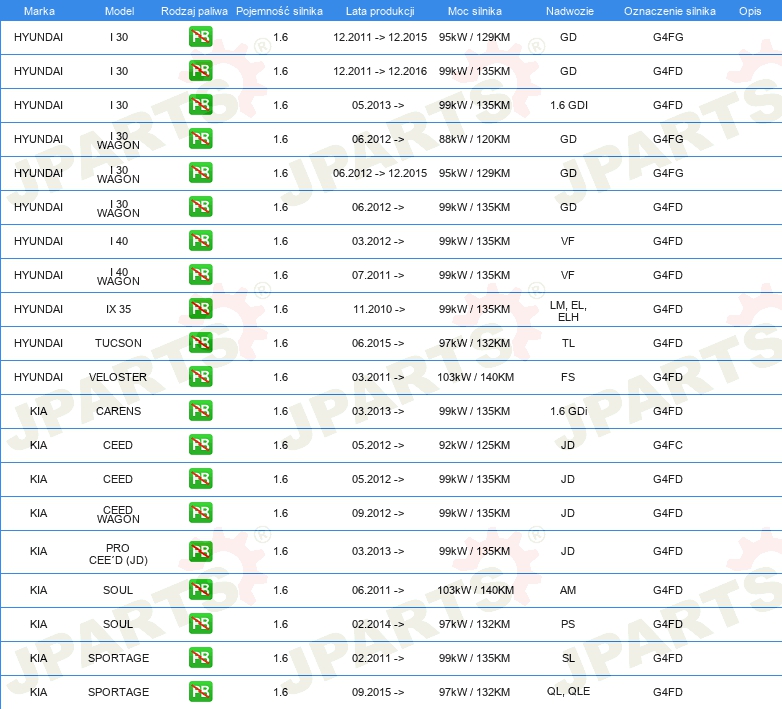The image size is (782, 709).
Task: Click the PS body cell in the SOUL row
Action: 568,624
